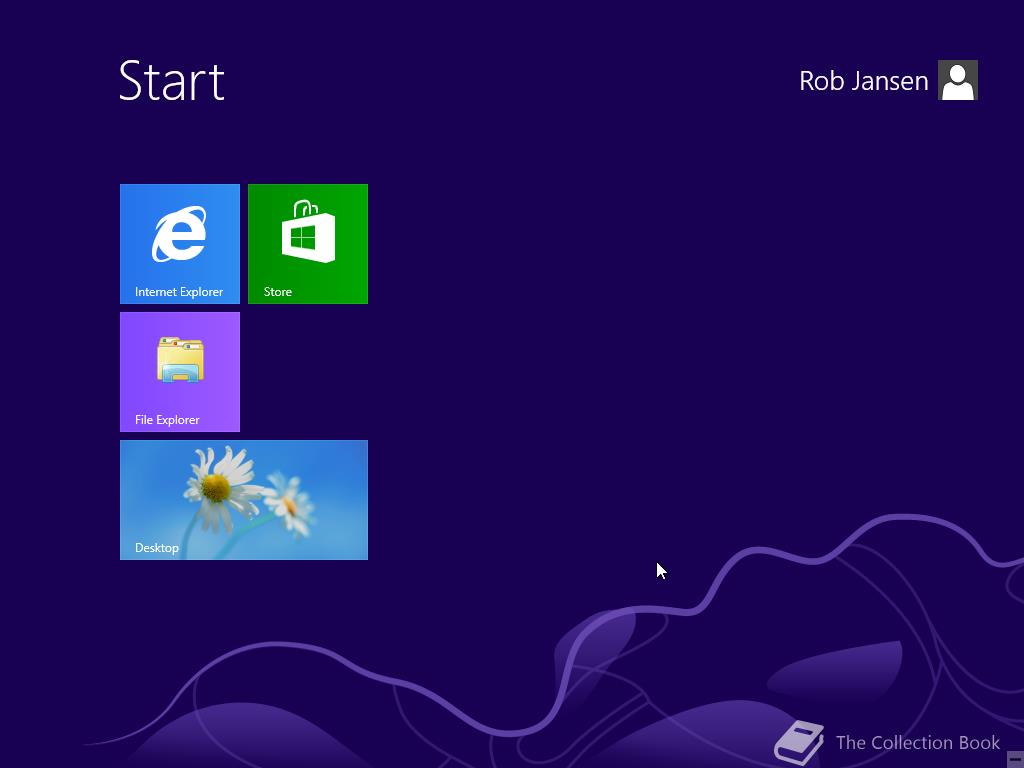Open the Internet Explorer tile
This screenshot has height=768, width=1024.
point(180,244)
